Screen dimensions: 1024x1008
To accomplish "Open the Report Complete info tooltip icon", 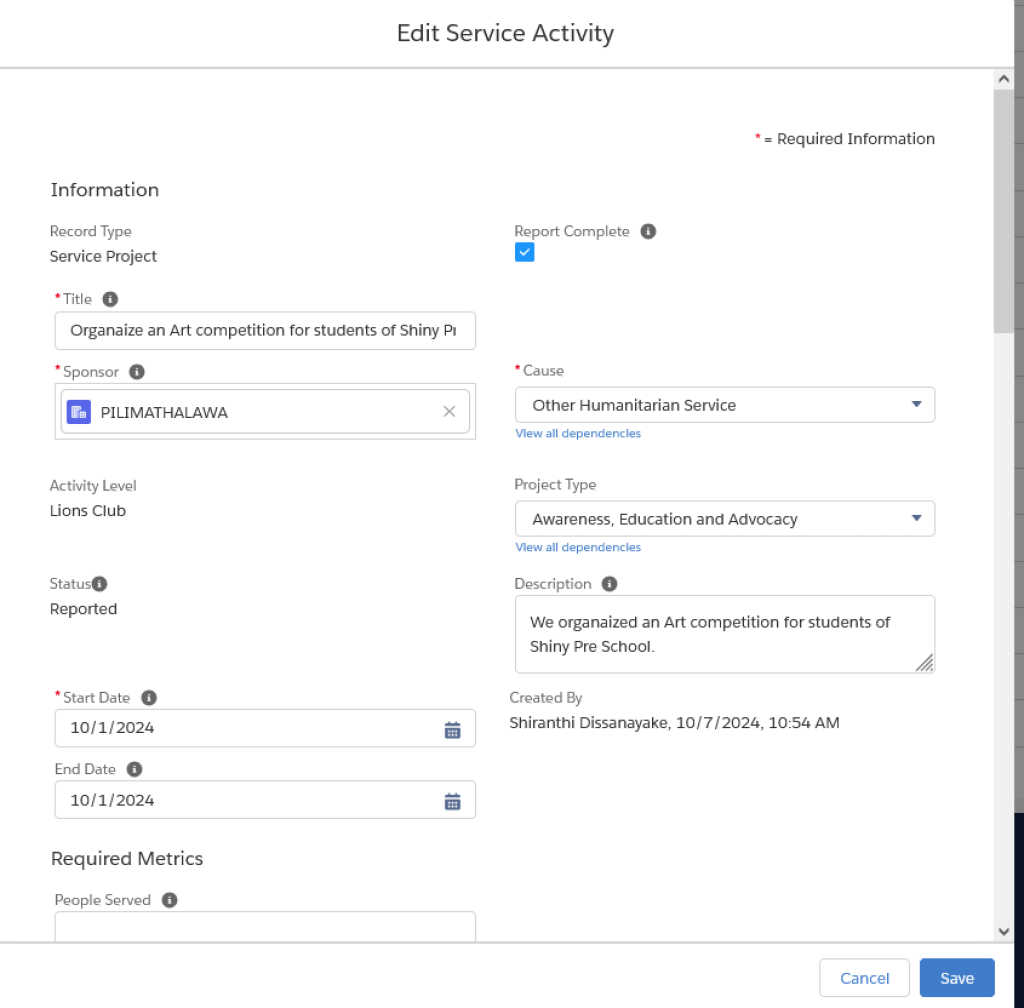I will pyautogui.click(x=648, y=231).
